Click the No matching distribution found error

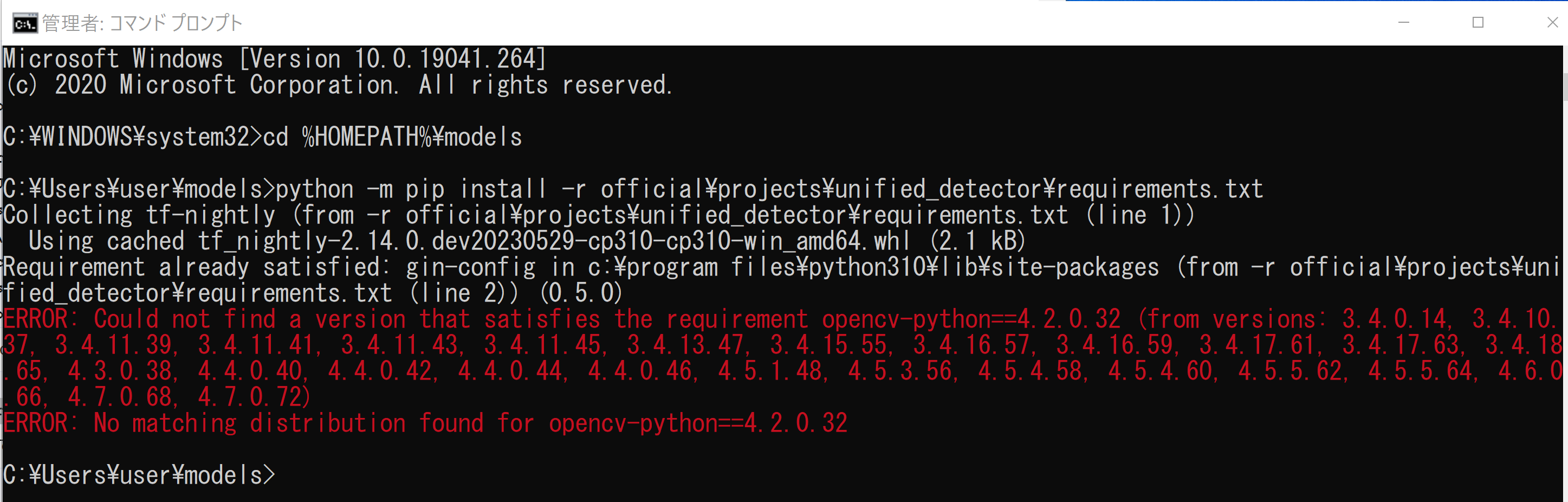pos(425,423)
